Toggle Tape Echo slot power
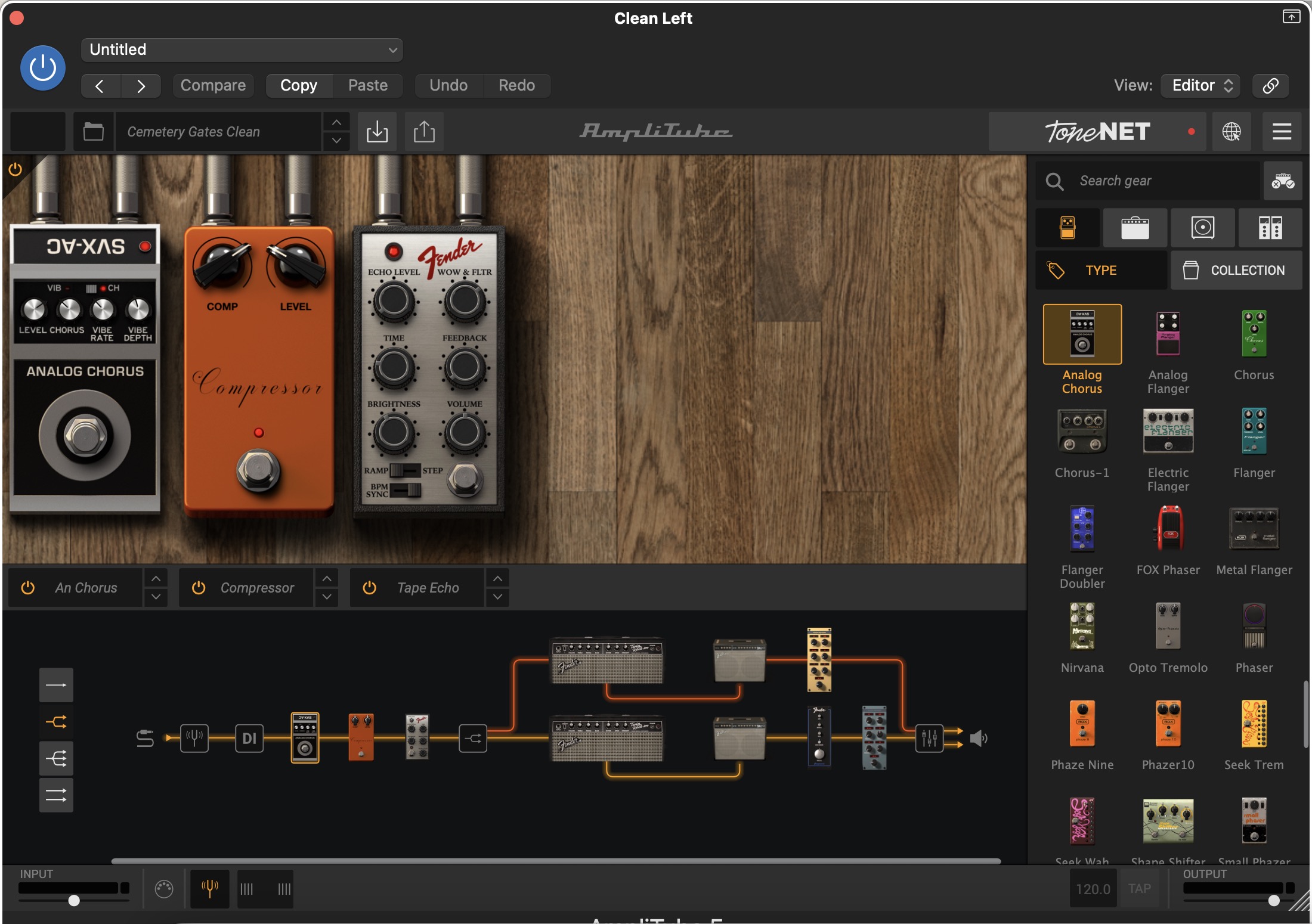The image size is (1312, 924). [x=370, y=588]
